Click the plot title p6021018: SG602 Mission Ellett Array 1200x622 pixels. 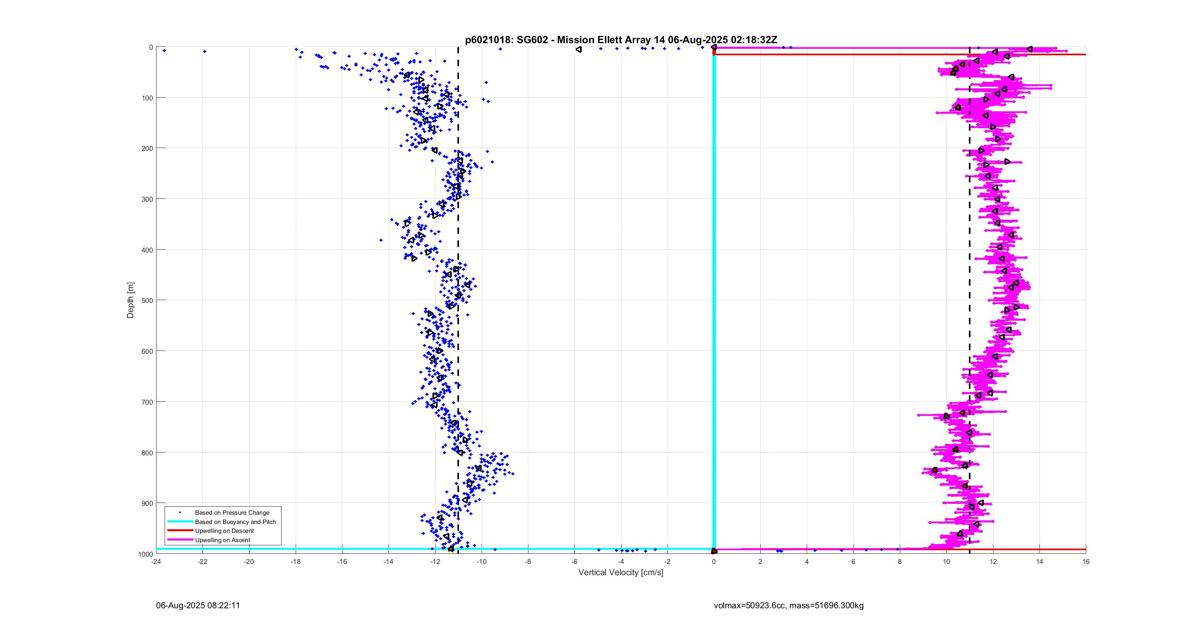[x=621, y=39]
